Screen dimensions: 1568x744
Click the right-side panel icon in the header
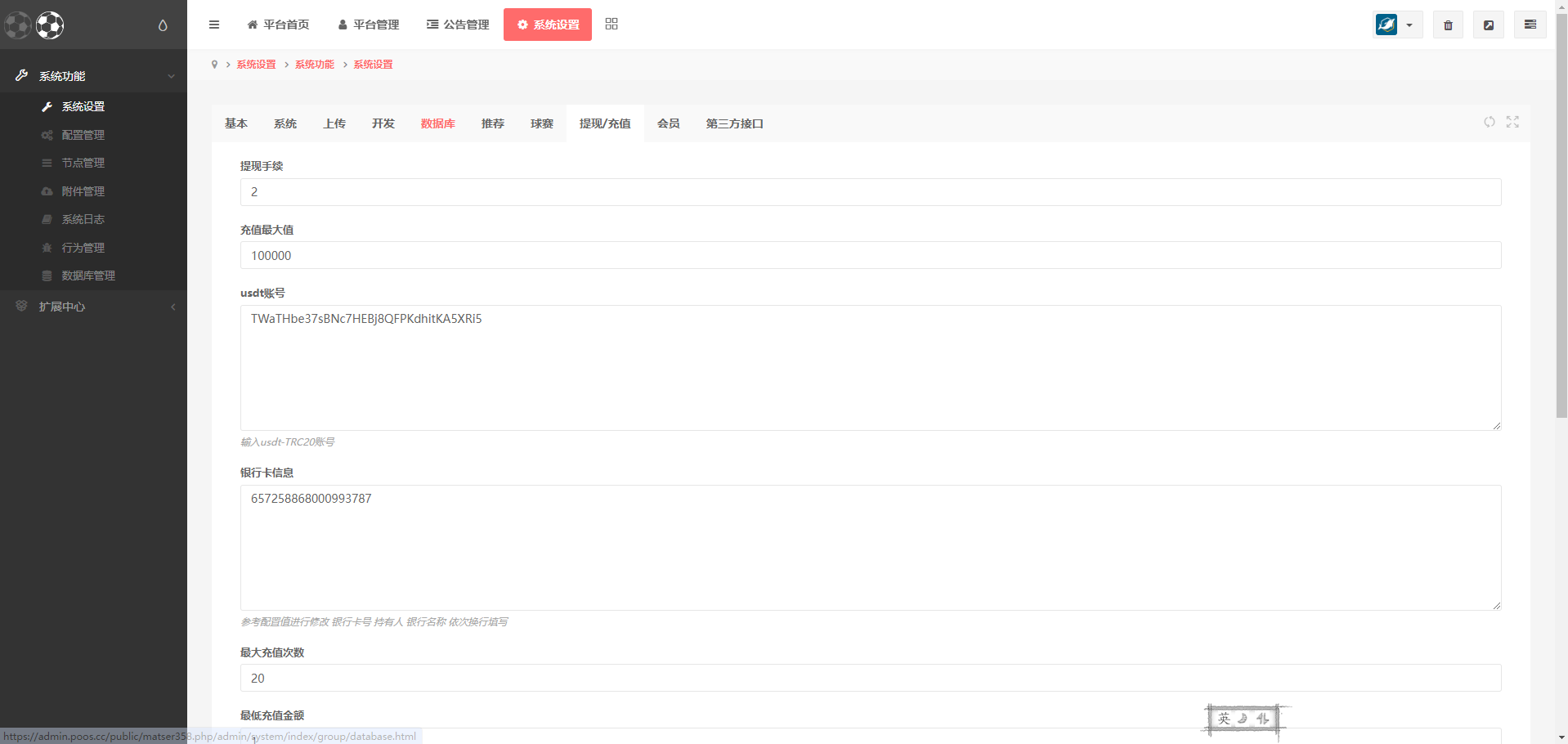point(1530,25)
